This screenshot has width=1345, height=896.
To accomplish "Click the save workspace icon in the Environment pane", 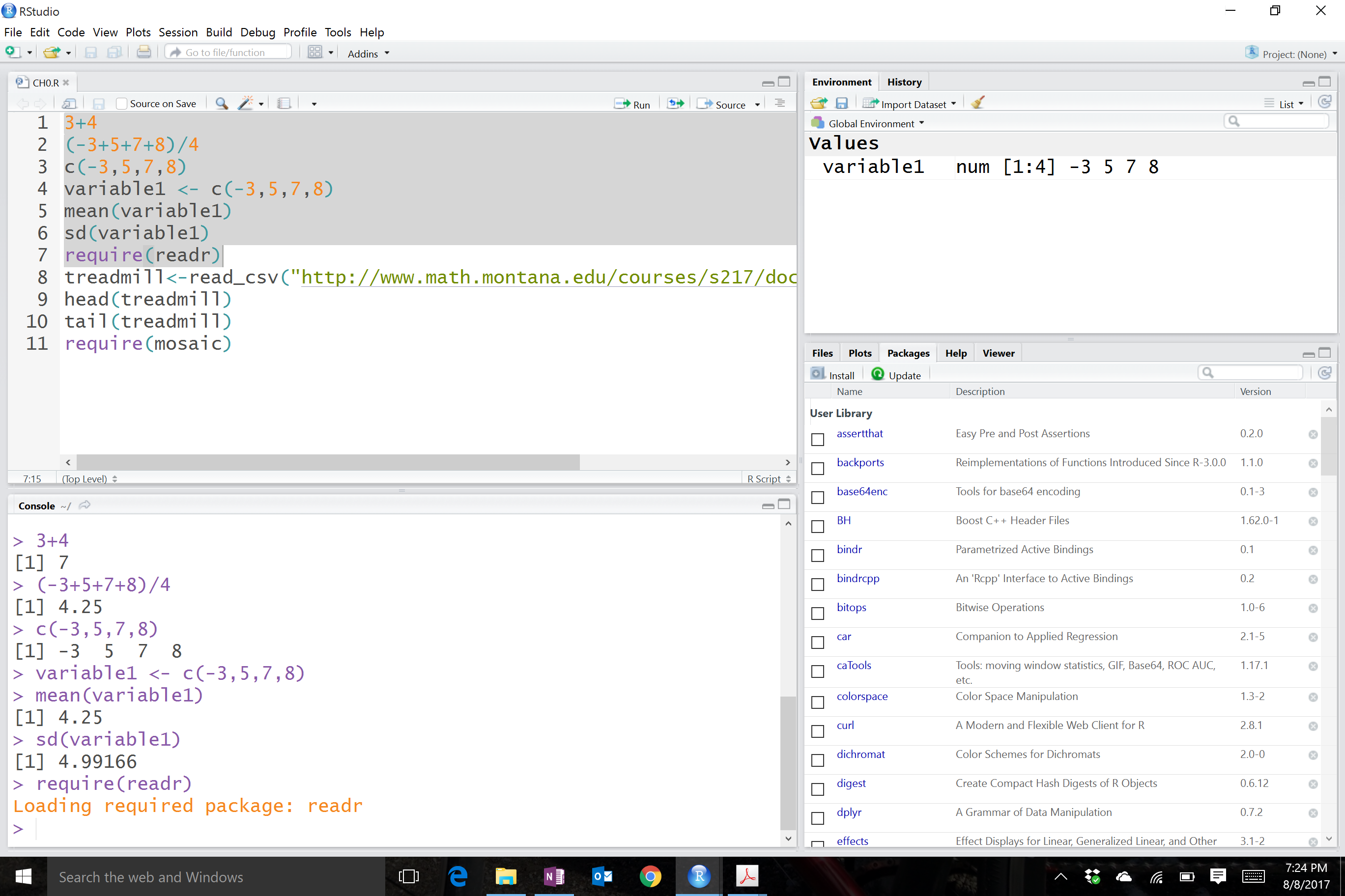I will (841, 104).
